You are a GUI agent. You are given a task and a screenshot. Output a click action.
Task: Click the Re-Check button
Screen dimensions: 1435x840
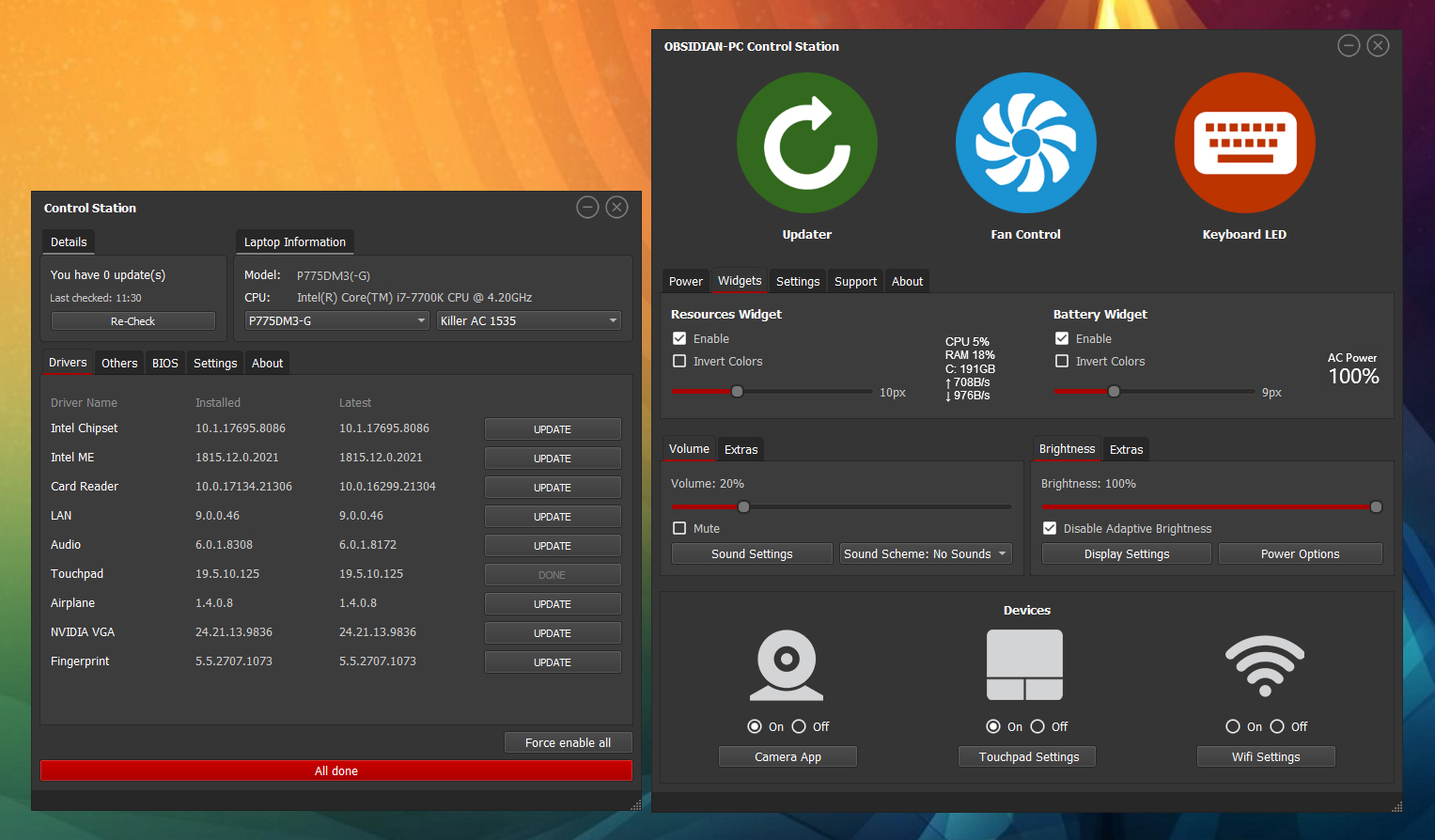(x=133, y=320)
